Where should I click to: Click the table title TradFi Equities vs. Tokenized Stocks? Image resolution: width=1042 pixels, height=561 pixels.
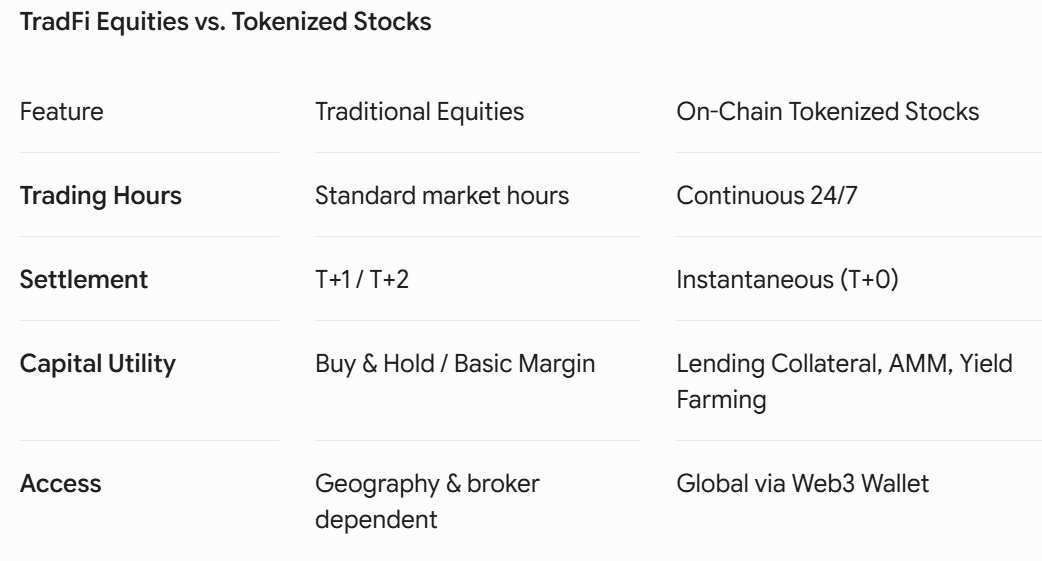click(225, 22)
